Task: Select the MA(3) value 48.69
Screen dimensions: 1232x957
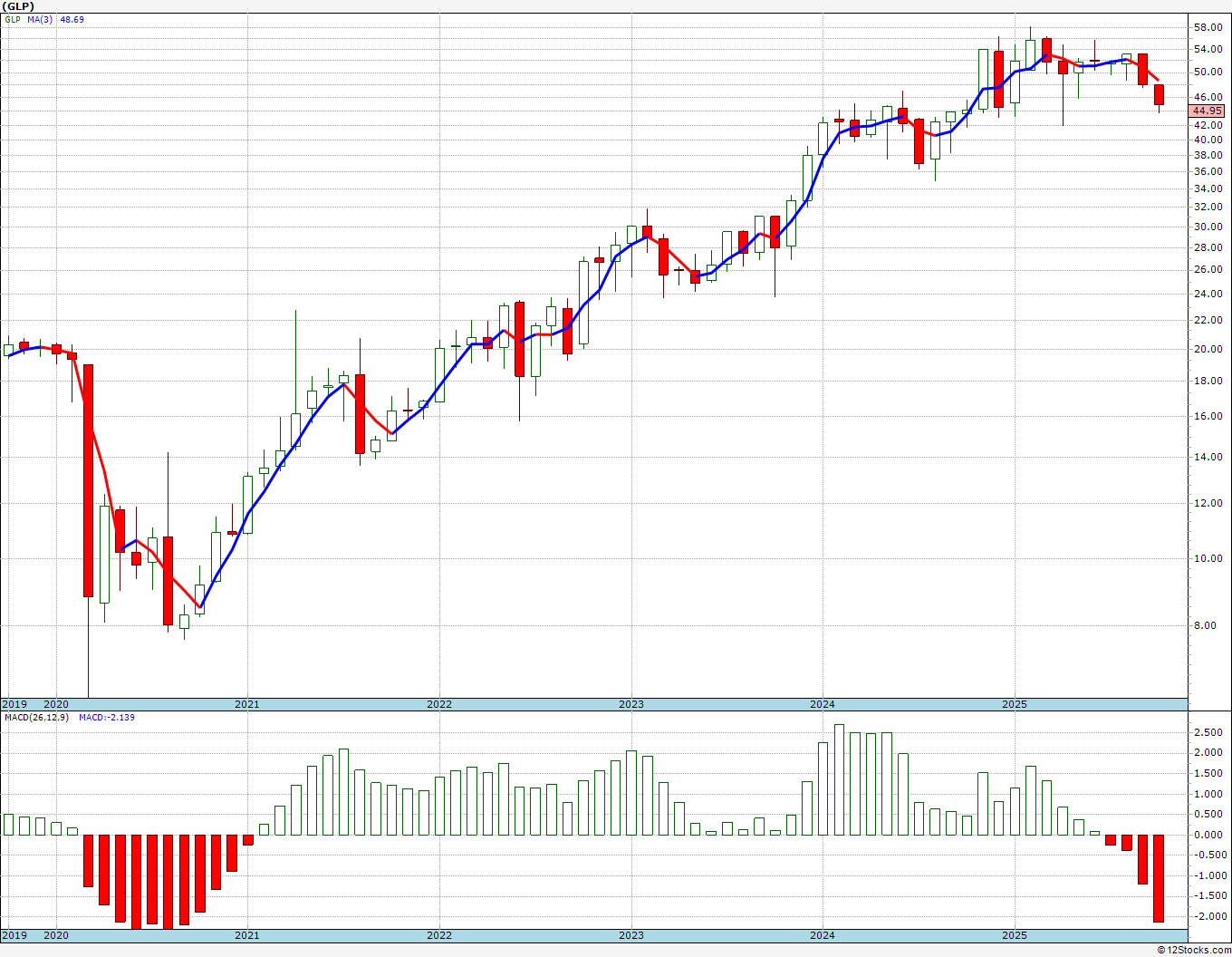Action: click(x=72, y=19)
